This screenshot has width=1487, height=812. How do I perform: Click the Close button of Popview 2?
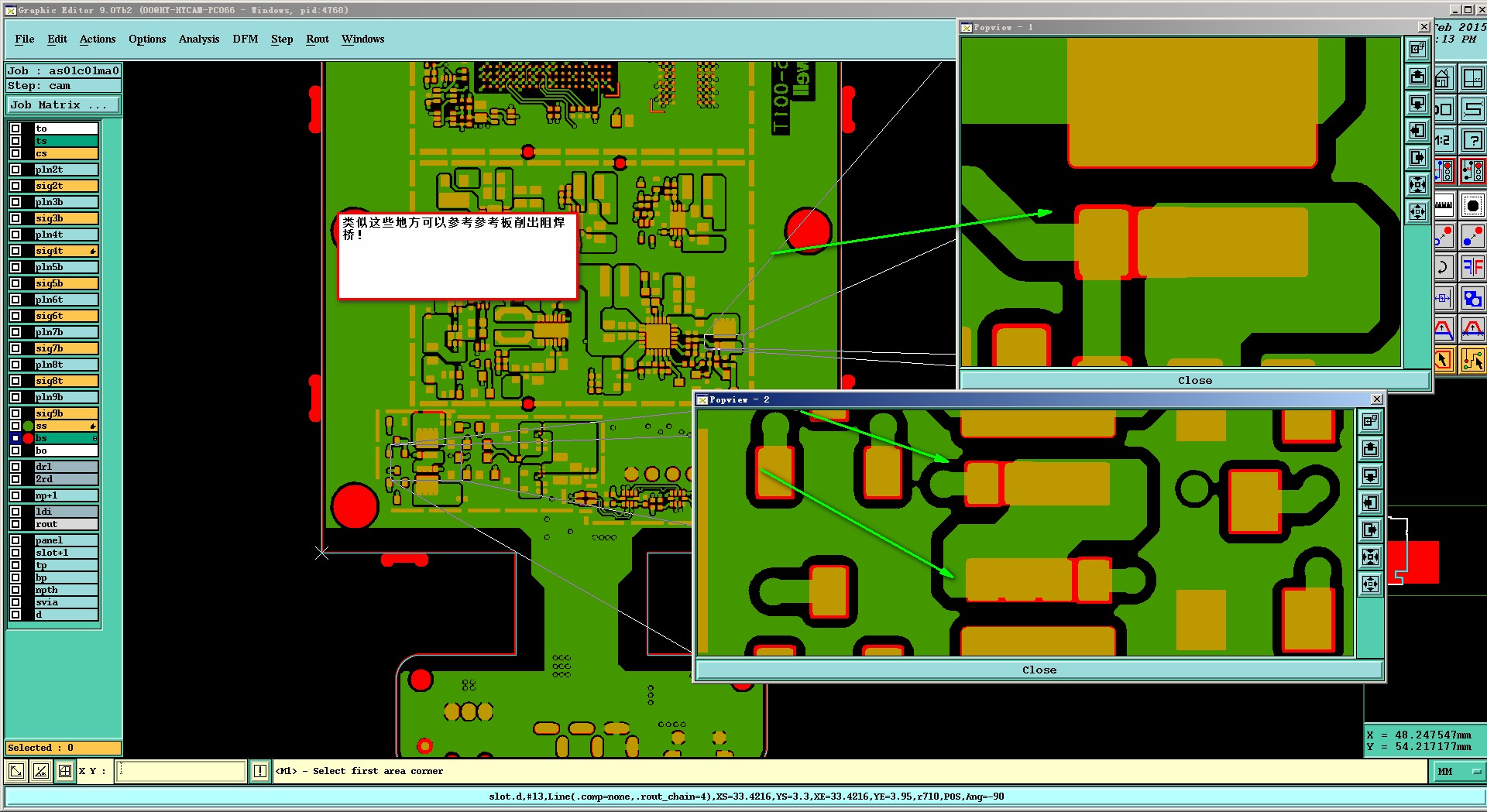click(1039, 670)
